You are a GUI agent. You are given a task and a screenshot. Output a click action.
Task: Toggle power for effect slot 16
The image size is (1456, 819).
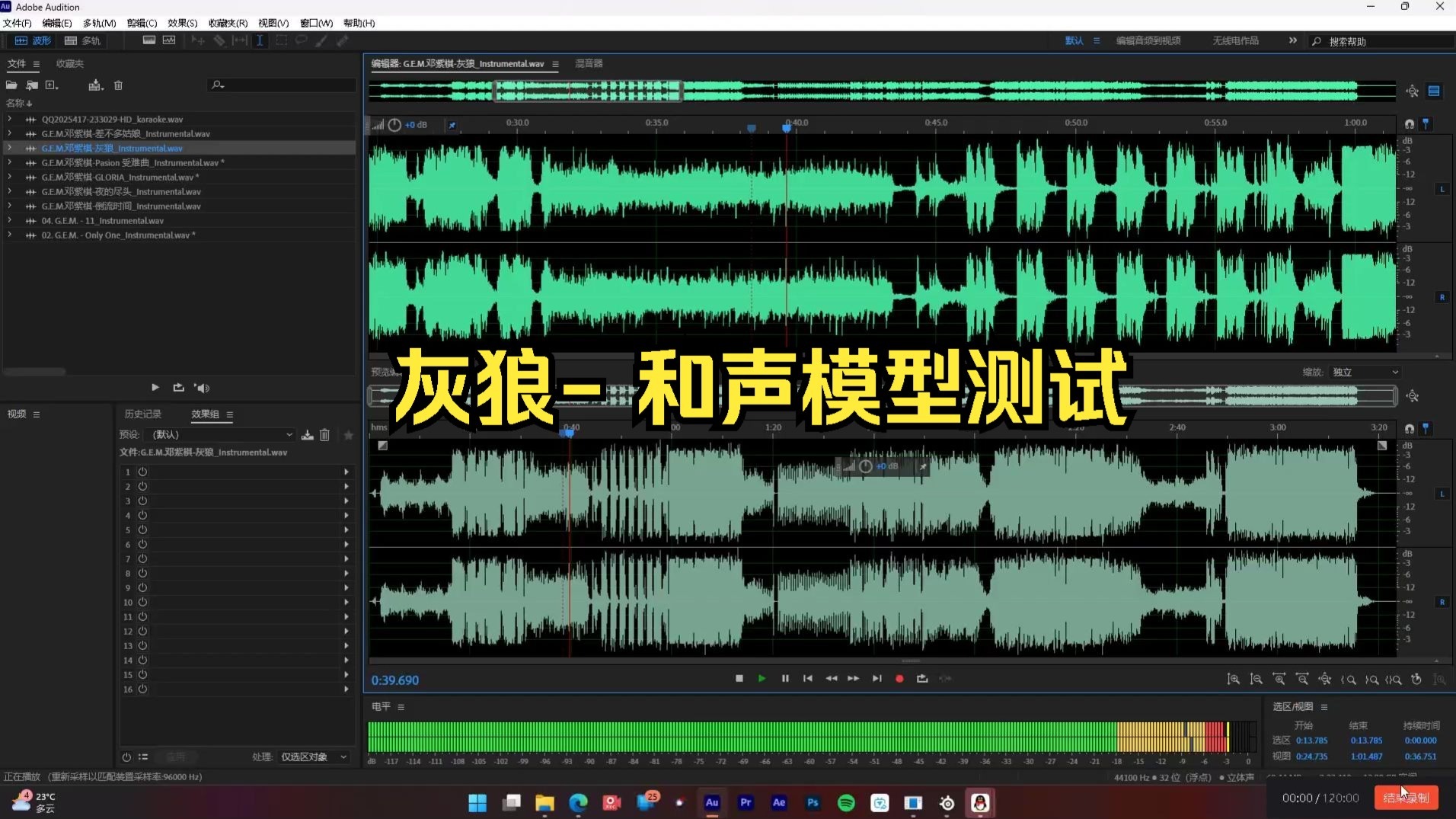coord(142,689)
